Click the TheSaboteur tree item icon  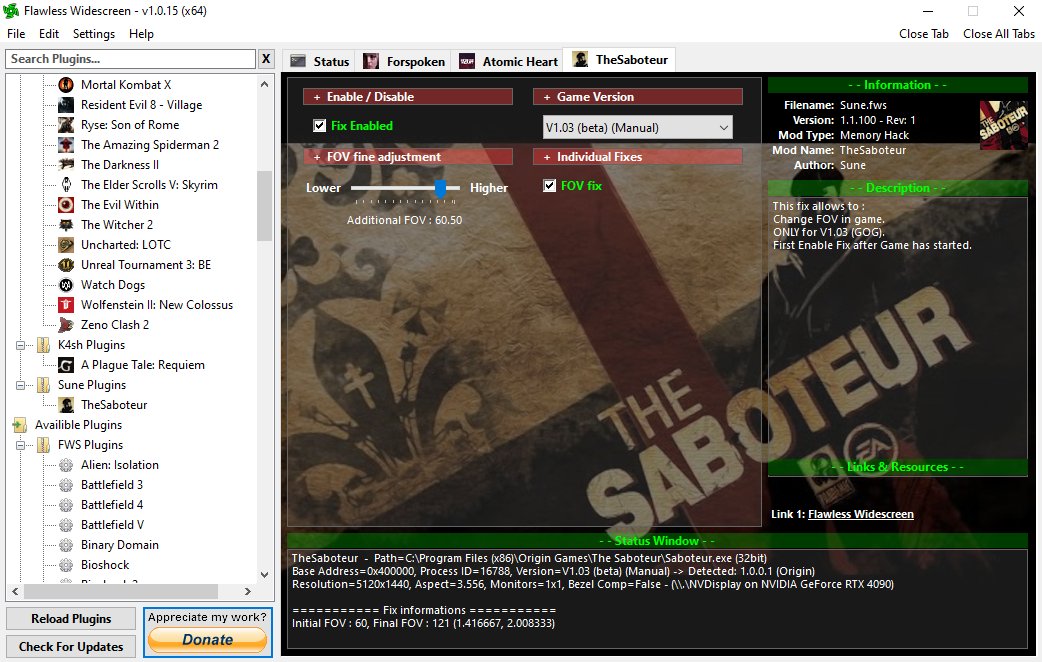point(66,405)
